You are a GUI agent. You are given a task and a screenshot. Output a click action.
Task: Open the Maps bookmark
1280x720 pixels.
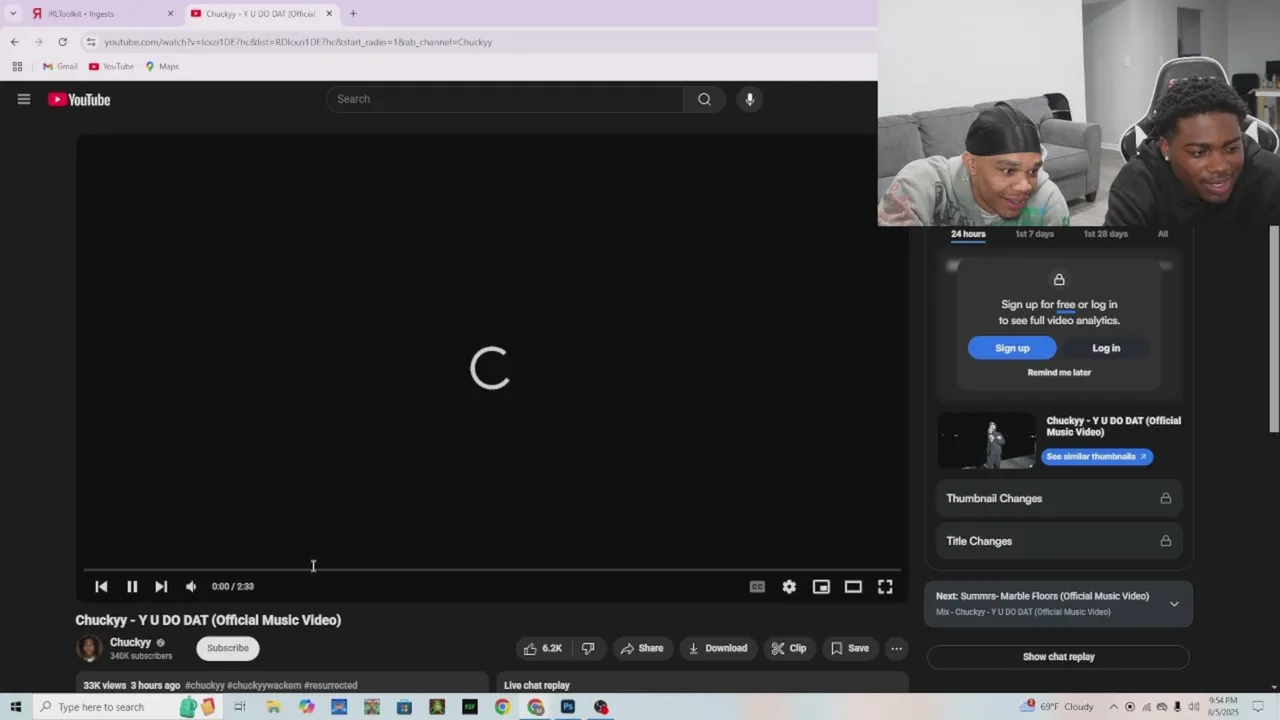click(x=162, y=66)
